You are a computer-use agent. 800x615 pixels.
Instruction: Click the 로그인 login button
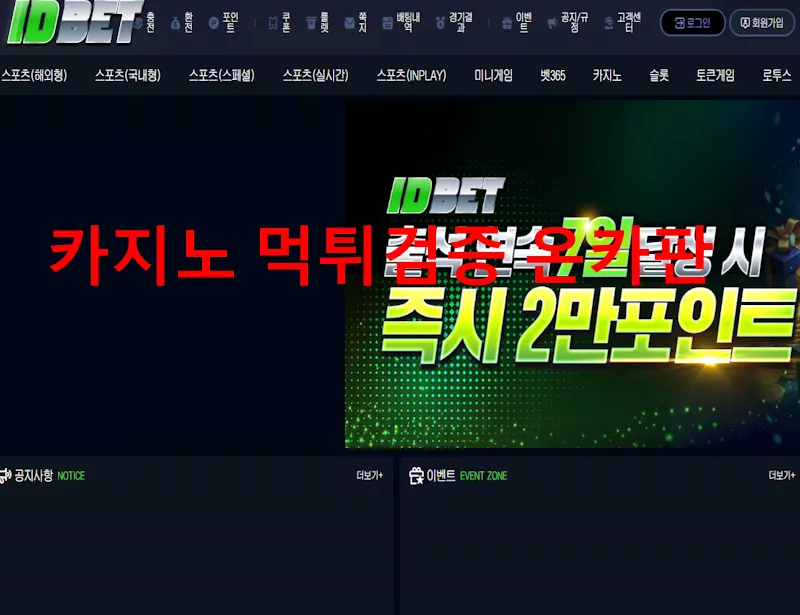click(x=692, y=23)
